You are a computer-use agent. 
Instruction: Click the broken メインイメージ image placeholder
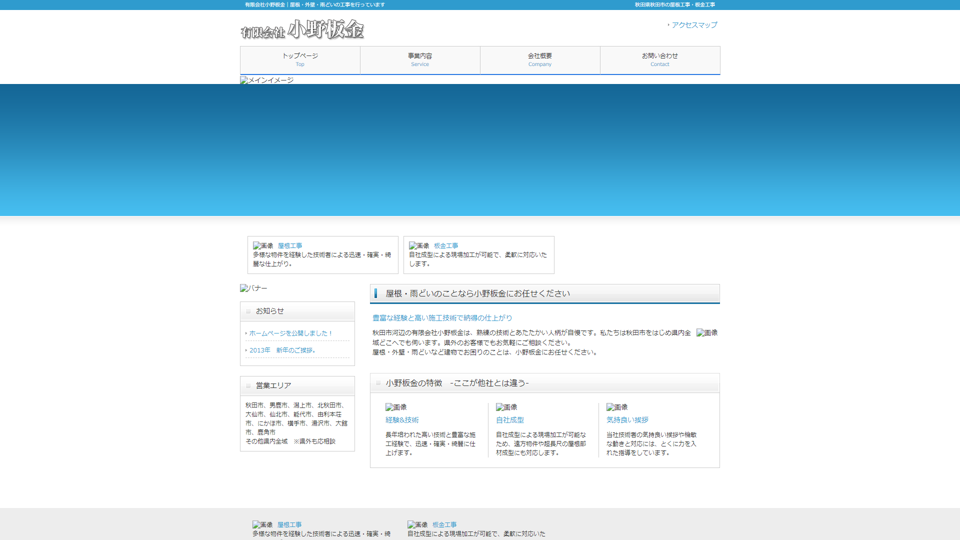tap(267, 80)
